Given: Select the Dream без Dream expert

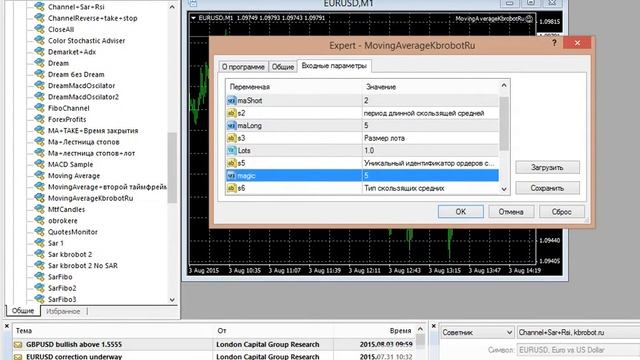Looking at the screenshot, I should pos(76,74).
